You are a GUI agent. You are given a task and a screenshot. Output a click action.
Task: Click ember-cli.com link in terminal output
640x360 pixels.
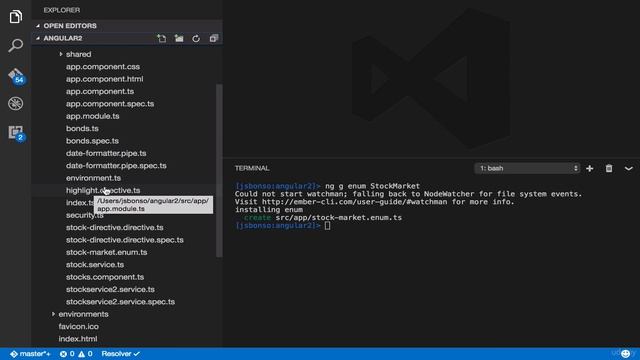click(x=353, y=202)
